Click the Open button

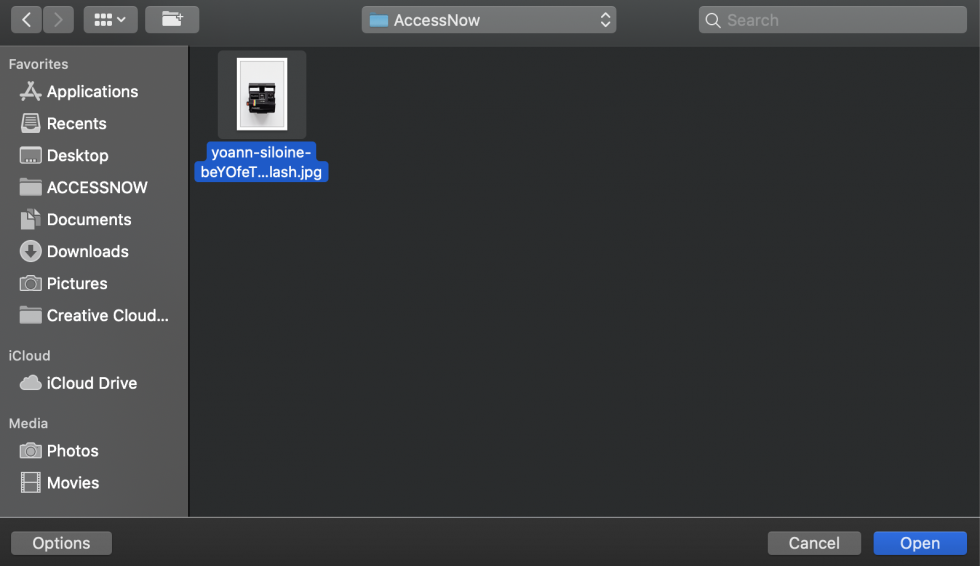pyautogui.click(x=920, y=543)
